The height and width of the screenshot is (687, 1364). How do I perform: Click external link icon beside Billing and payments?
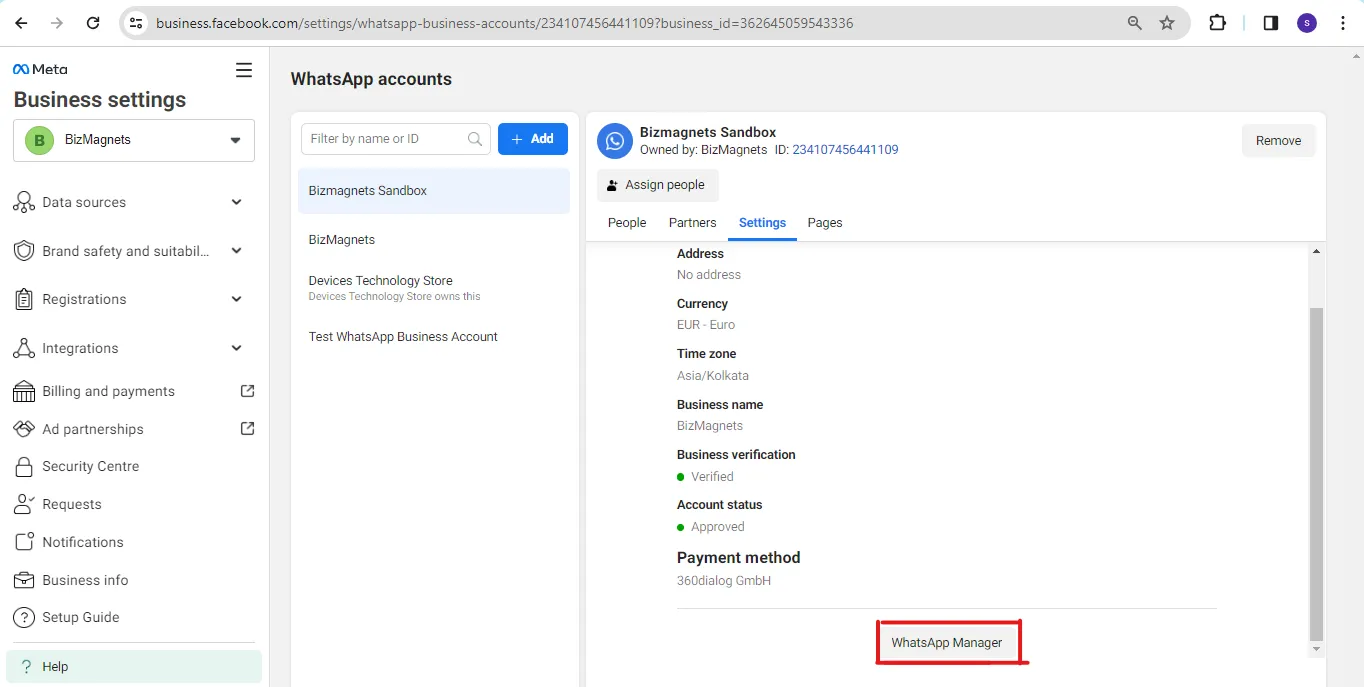pos(248,391)
